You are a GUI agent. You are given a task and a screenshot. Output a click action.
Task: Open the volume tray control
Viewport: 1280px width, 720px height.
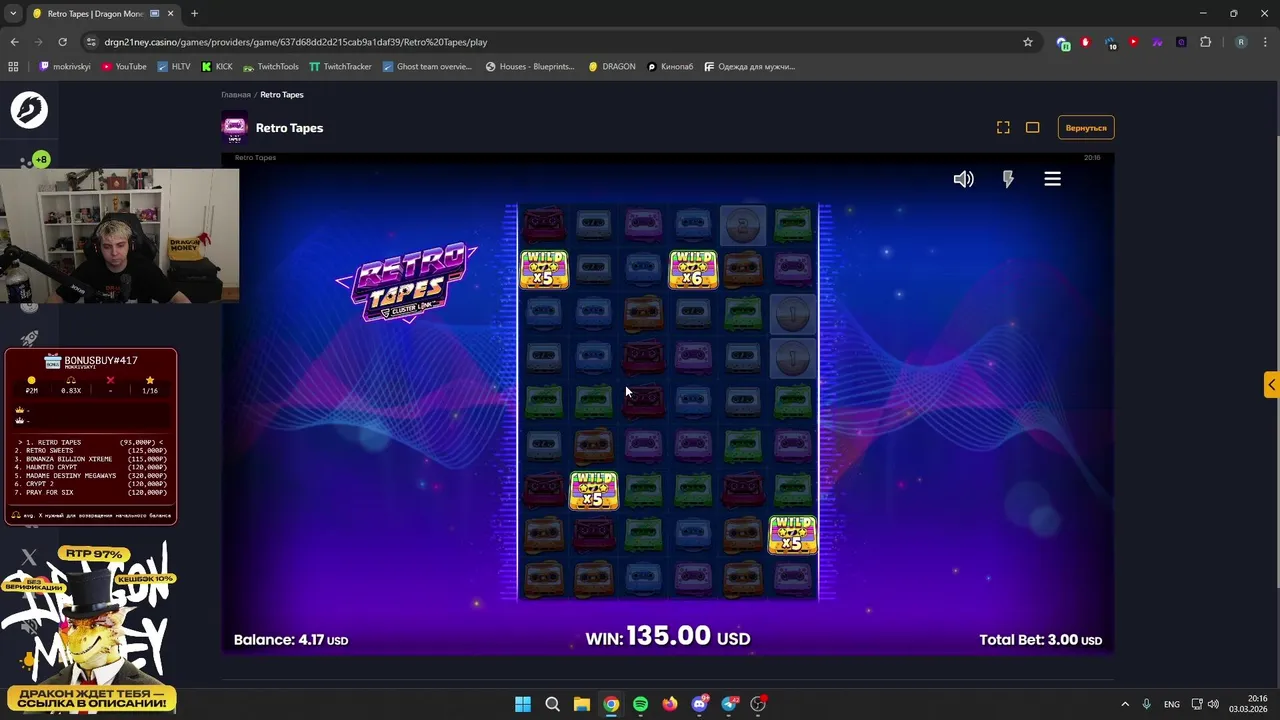coord(1213,704)
